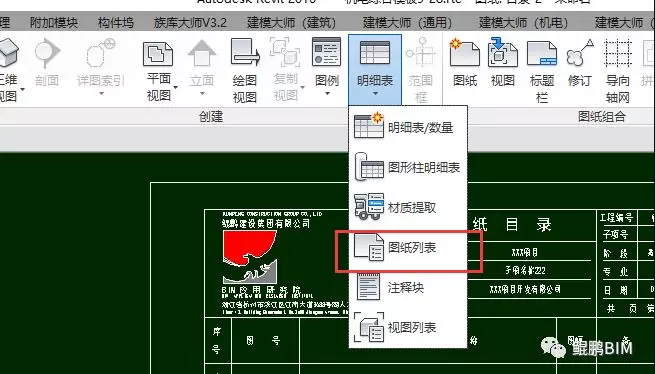Switch to the 附加模块 ribbon tab
Viewport: 655px width, 374px height.
pos(54,23)
